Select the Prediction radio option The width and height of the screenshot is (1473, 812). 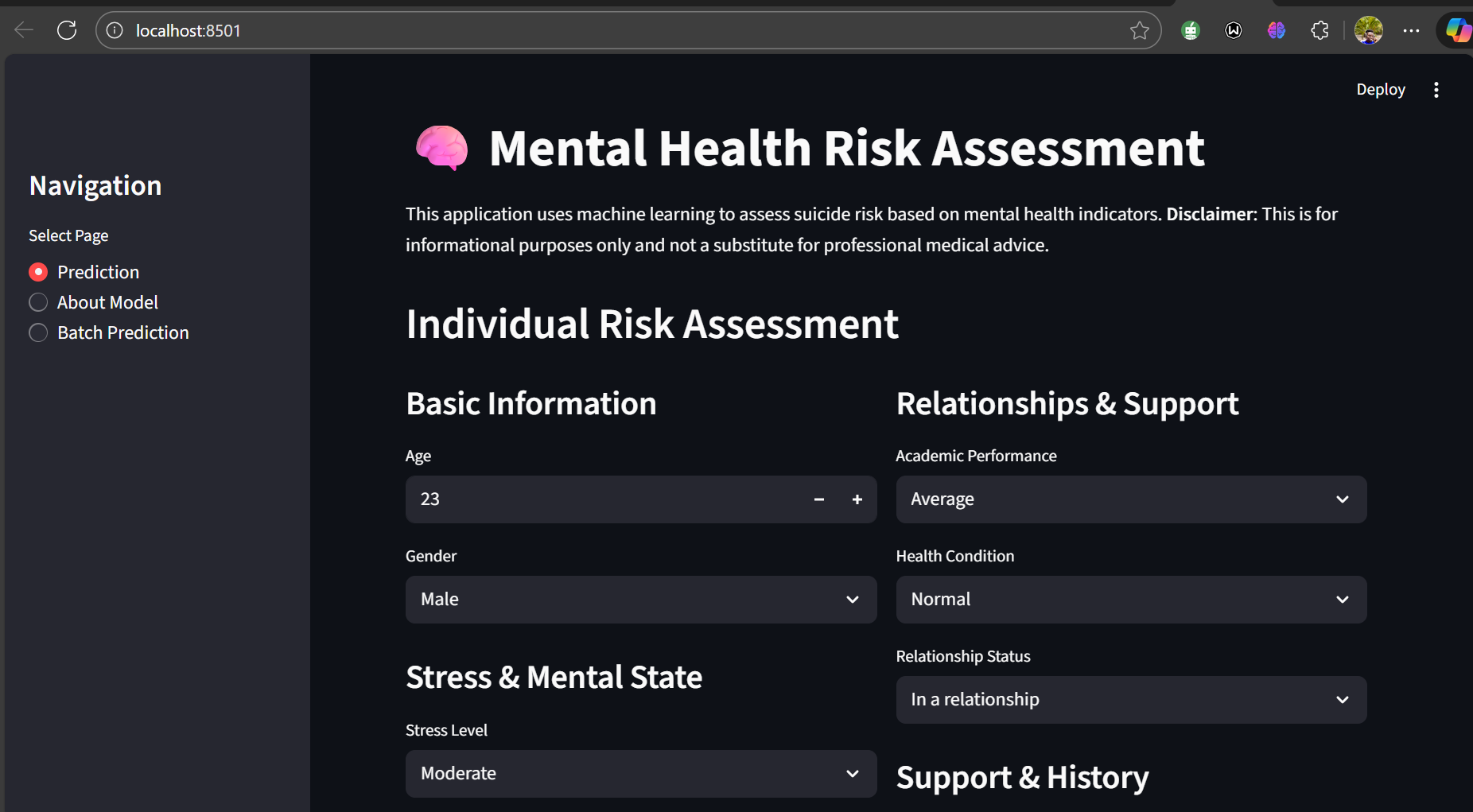pyautogui.click(x=38, y=272)
